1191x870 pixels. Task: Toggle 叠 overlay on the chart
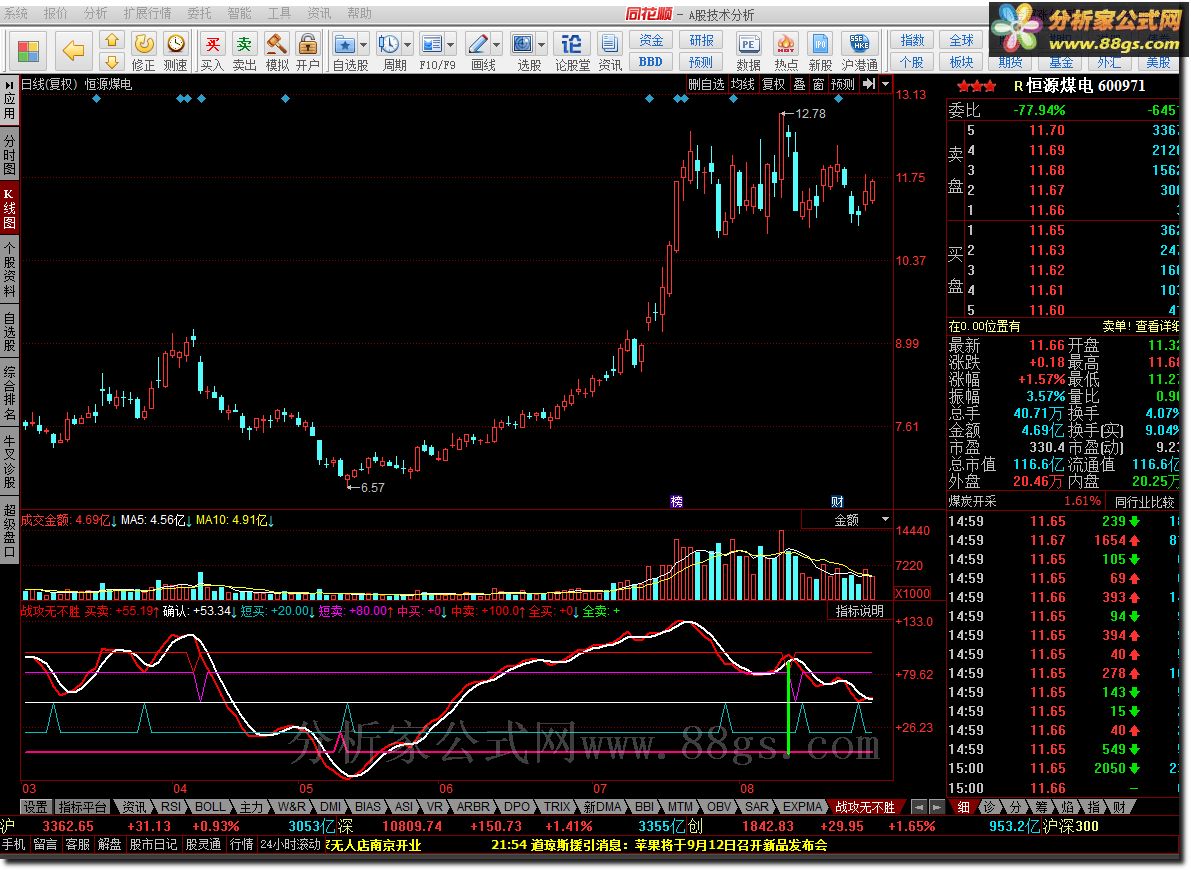pyautogui.click(x=800, y=84)
